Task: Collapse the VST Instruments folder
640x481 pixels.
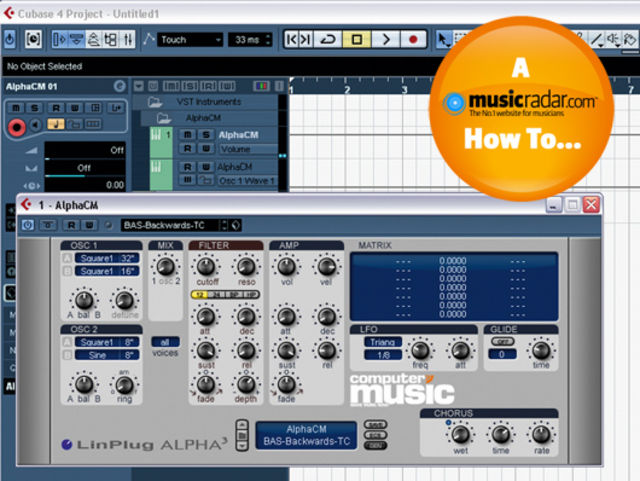Action: click(x=155, y=101)
